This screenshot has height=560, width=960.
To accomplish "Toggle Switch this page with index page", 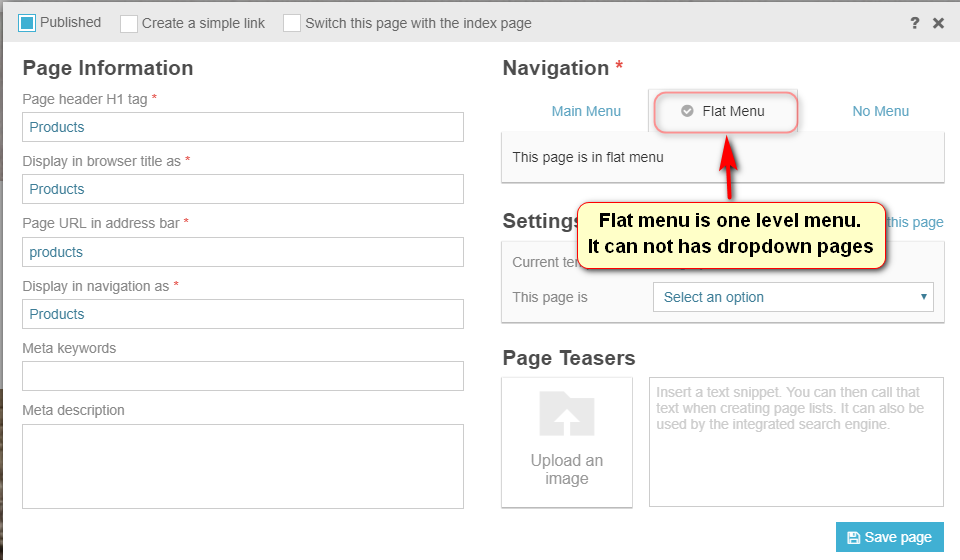I will coord(292,23).
